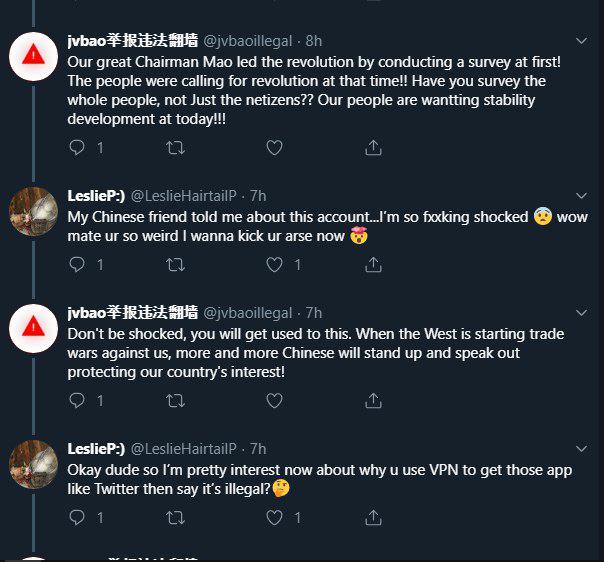The image size is (604, 562).
Task: Open chevron menu on the trade wars tweet
Action: (x=581, y=313)
